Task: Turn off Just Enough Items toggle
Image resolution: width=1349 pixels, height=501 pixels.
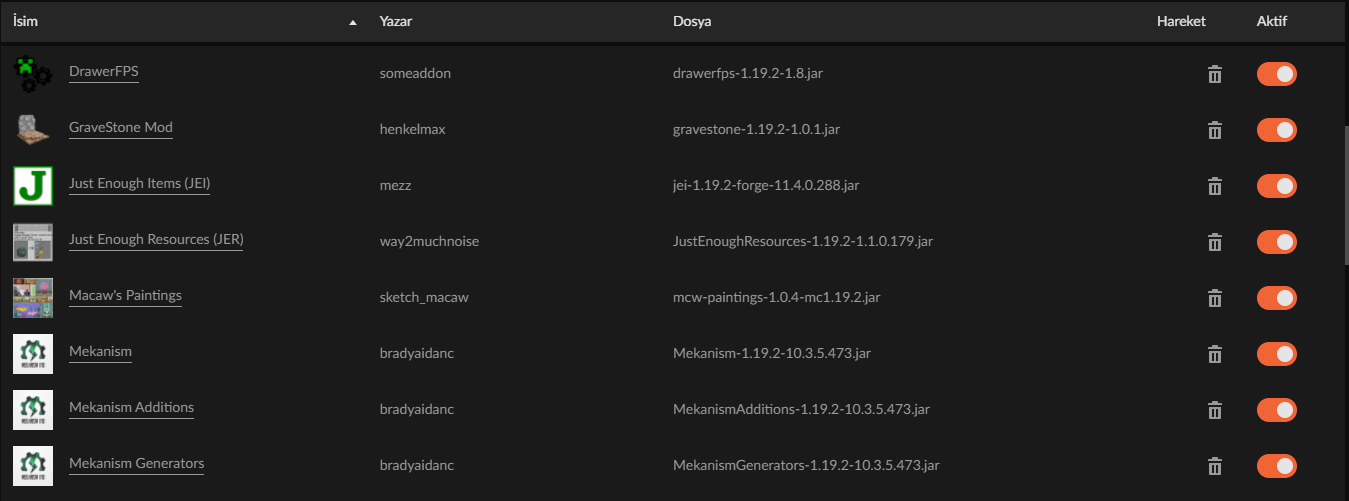Action: pyautogui.click(x=1276, y=186)
